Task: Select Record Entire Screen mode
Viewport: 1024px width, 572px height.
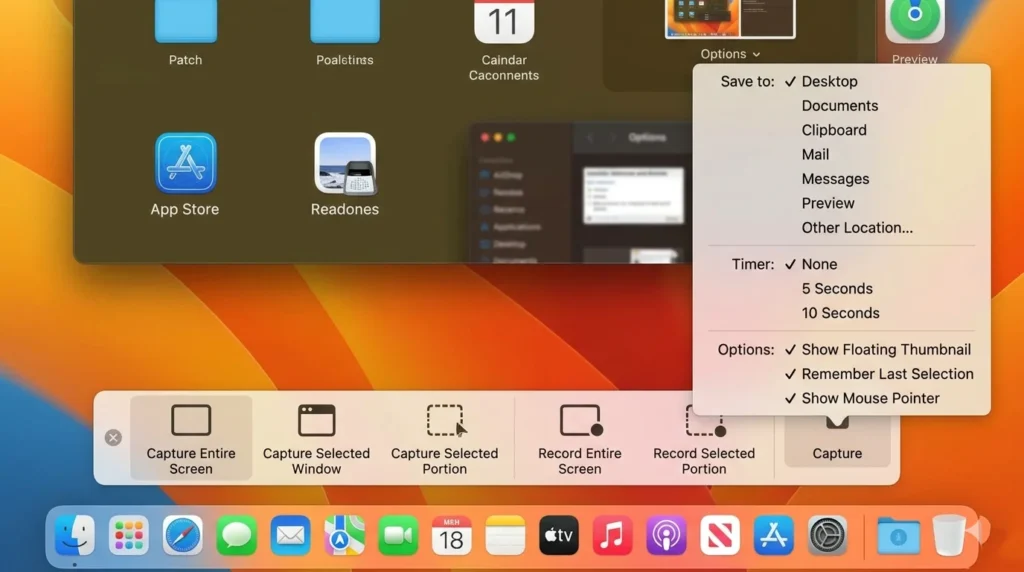Action: click(579, 438)
